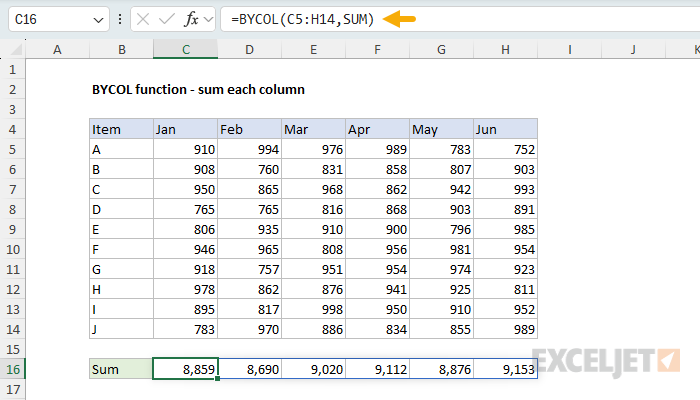Click cell 946 in row 10
Image resolution: width=700 pixels, height=400 pixels.
point(185,250)
